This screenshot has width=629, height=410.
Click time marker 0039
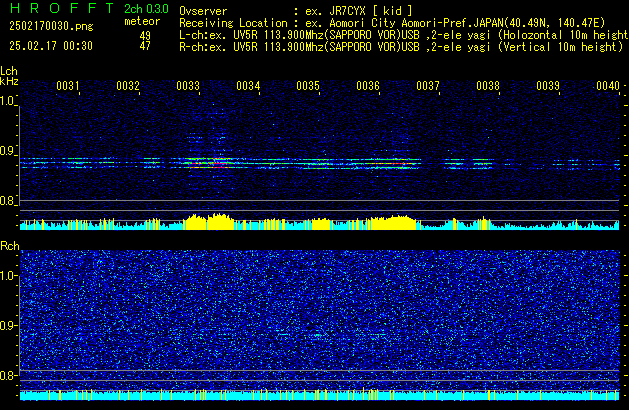click(x=548, y=86)
